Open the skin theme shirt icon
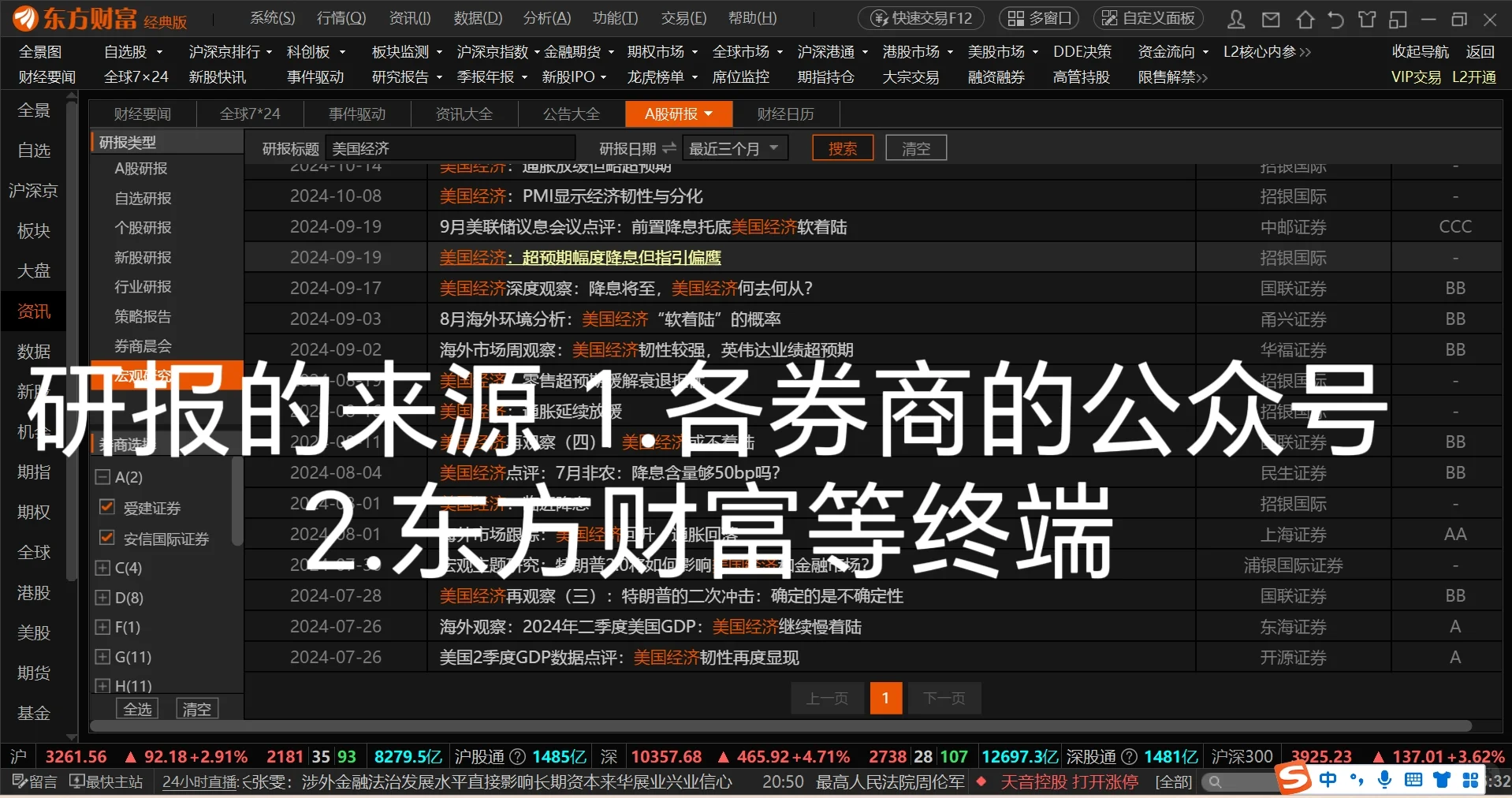Viewport: 1512px width, 798px height. point(1367,19)
